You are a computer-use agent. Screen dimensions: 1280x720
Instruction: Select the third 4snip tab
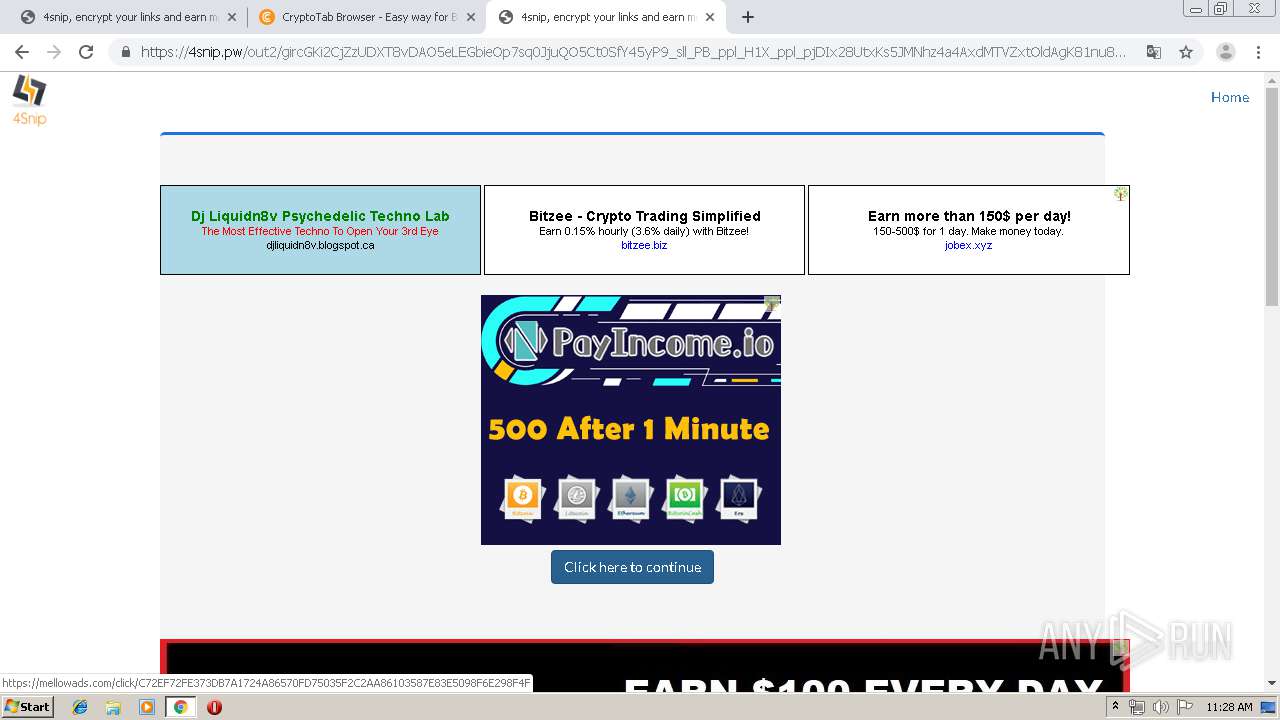(605, 17)
